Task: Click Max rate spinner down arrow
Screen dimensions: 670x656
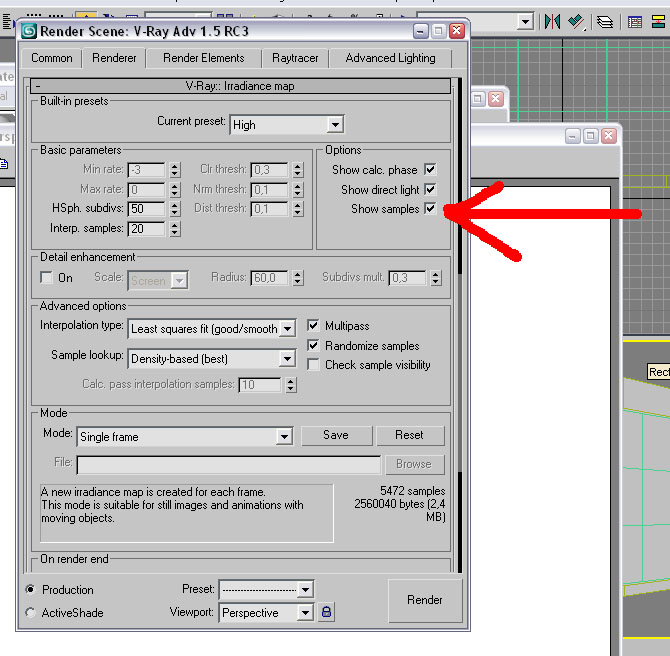Action: [x=174, y=194]
